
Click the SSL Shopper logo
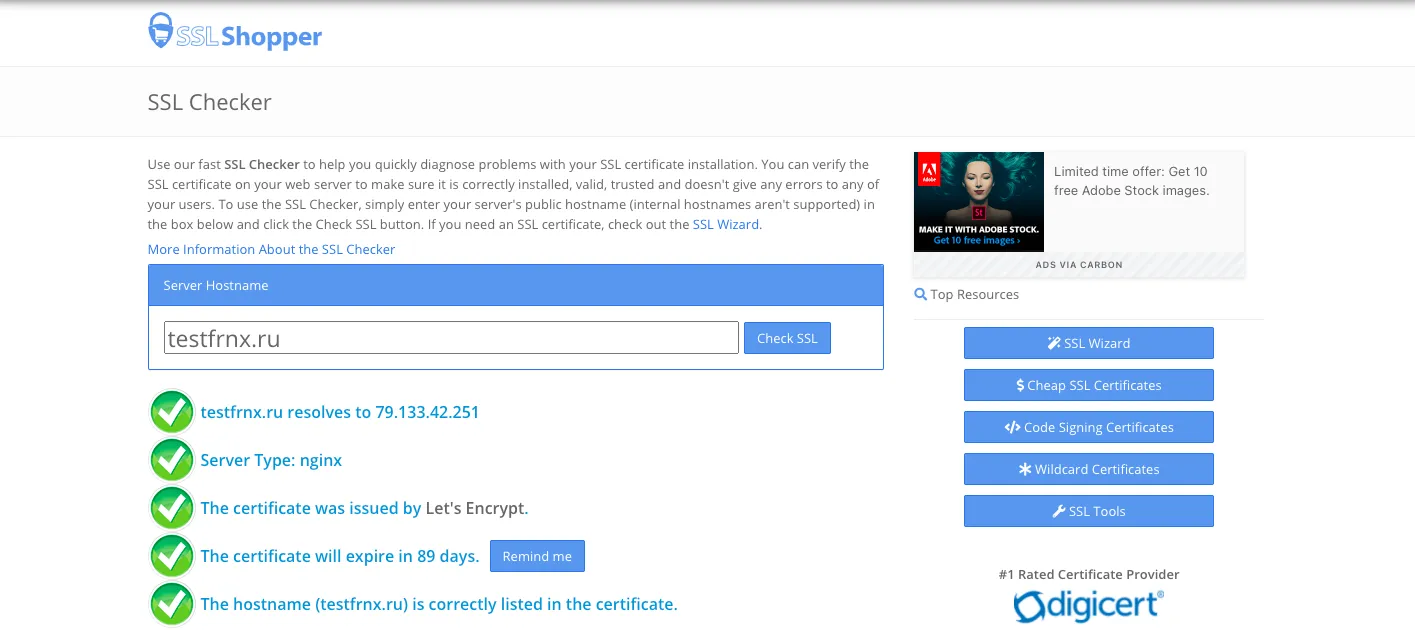(x=235, y=34)
